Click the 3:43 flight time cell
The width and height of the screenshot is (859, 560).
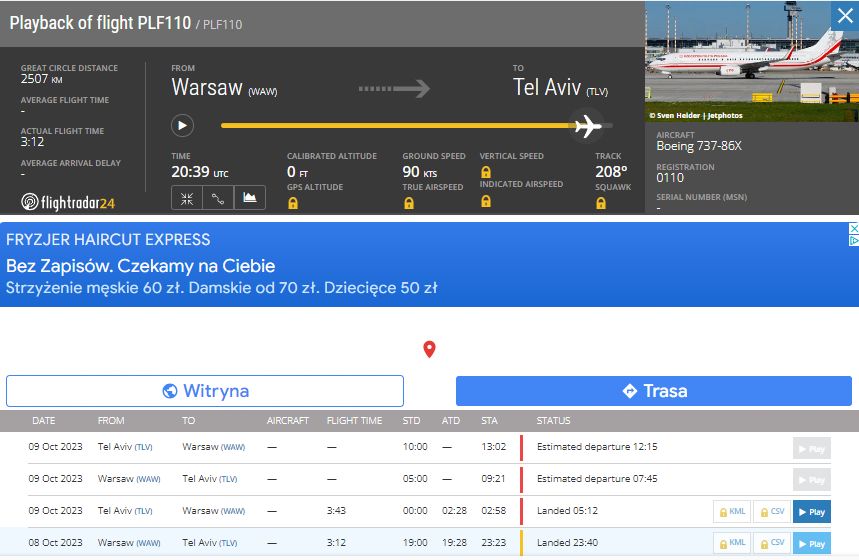(x=336, y=511)
